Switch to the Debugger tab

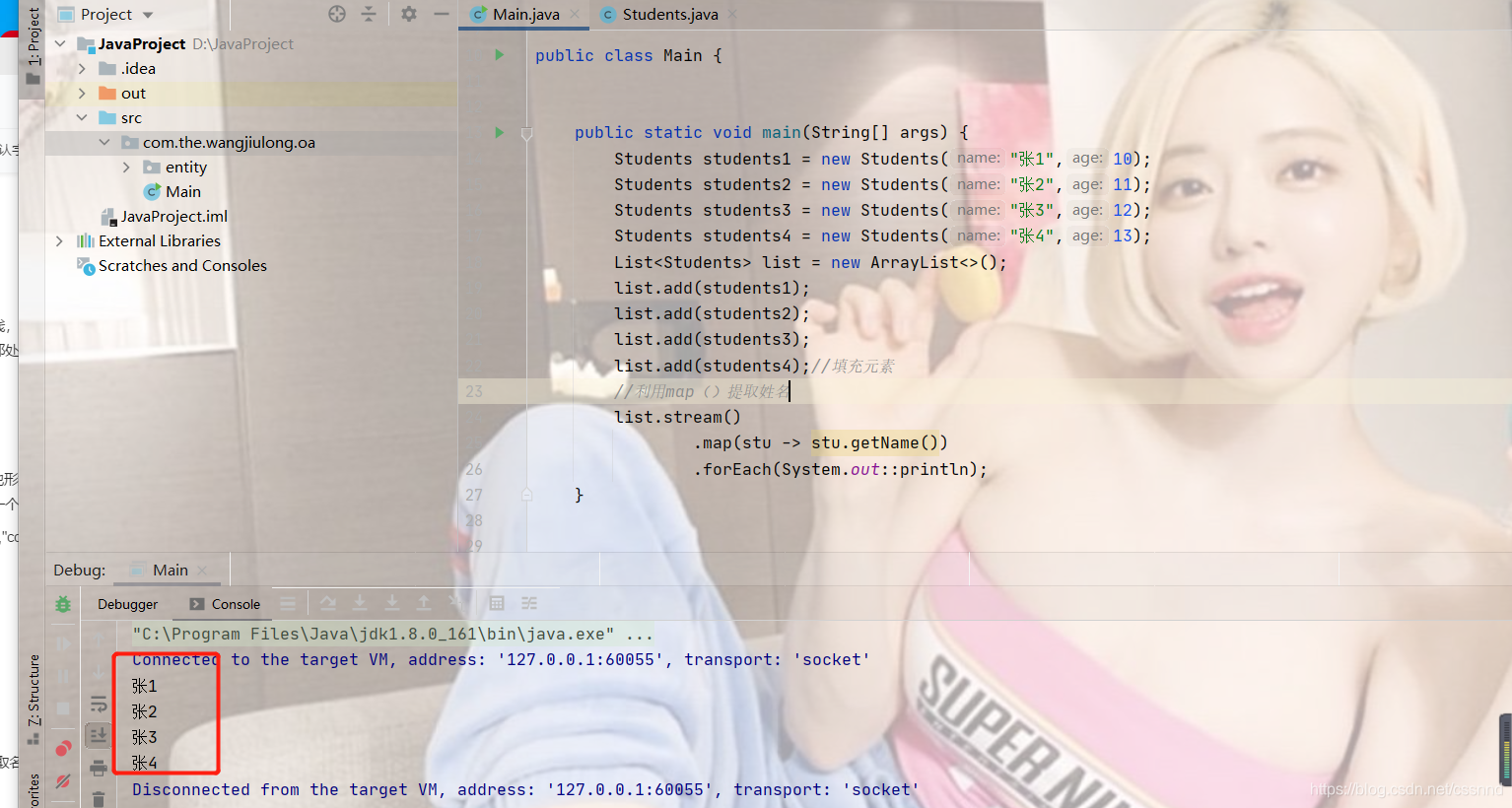[x=127, y=604]
